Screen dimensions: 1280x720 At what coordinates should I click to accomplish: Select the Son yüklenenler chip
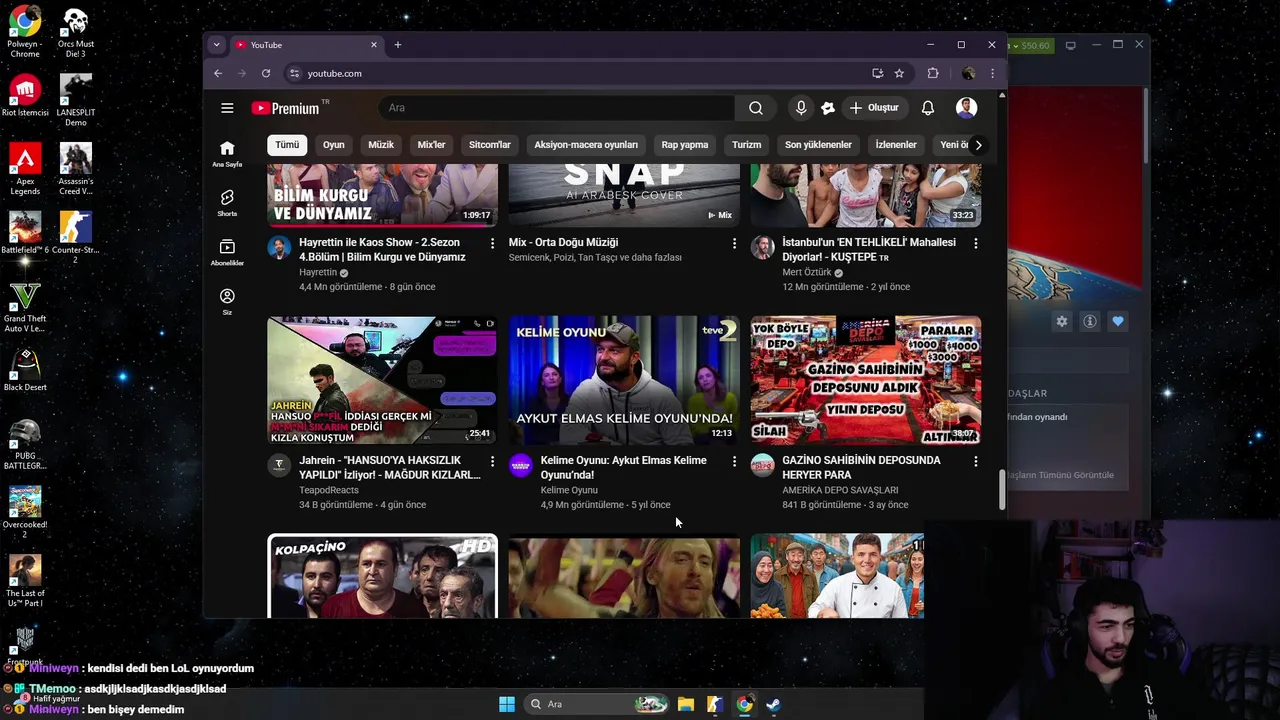(818, 145)
